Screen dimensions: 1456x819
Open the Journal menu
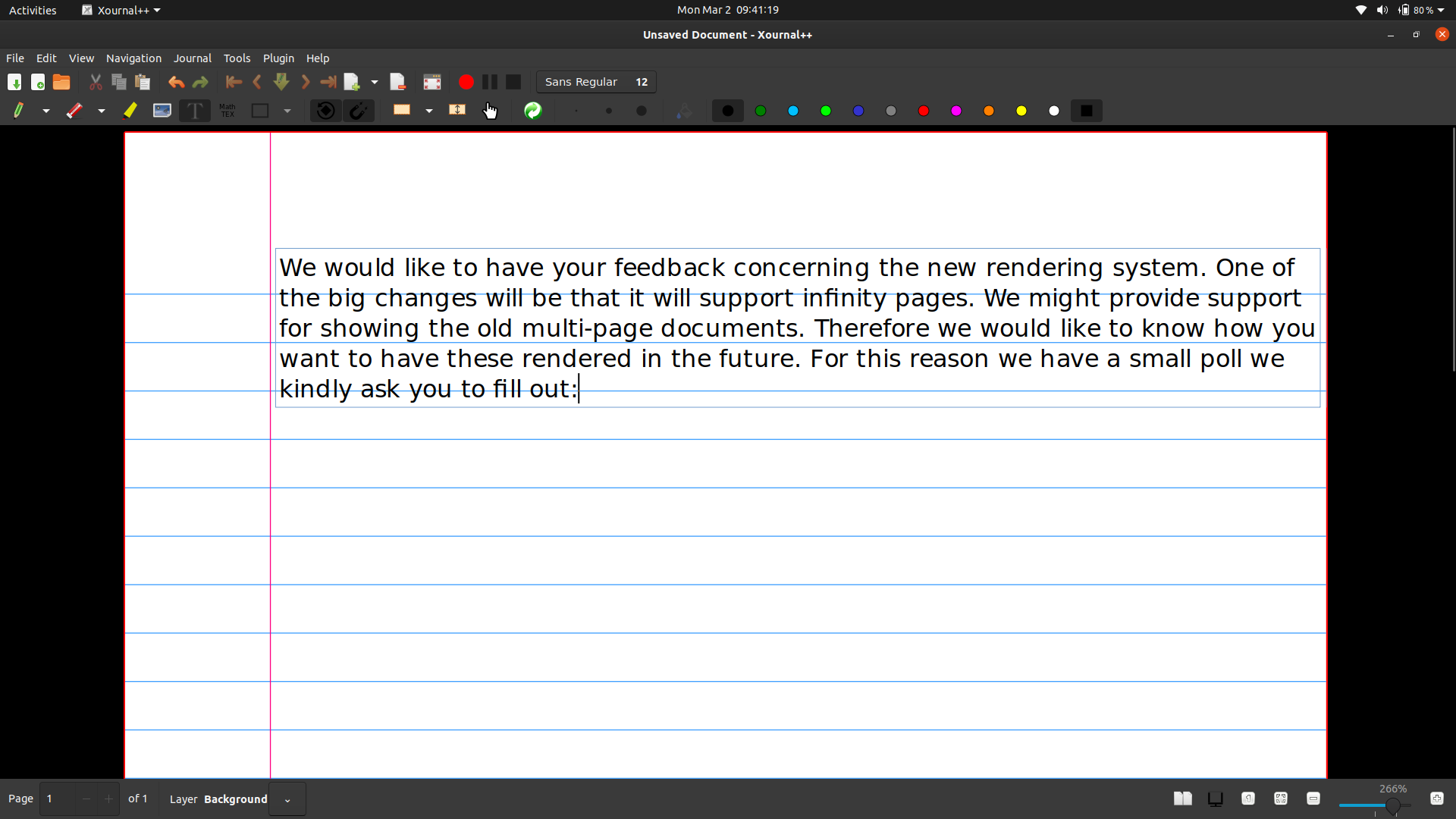192,58
